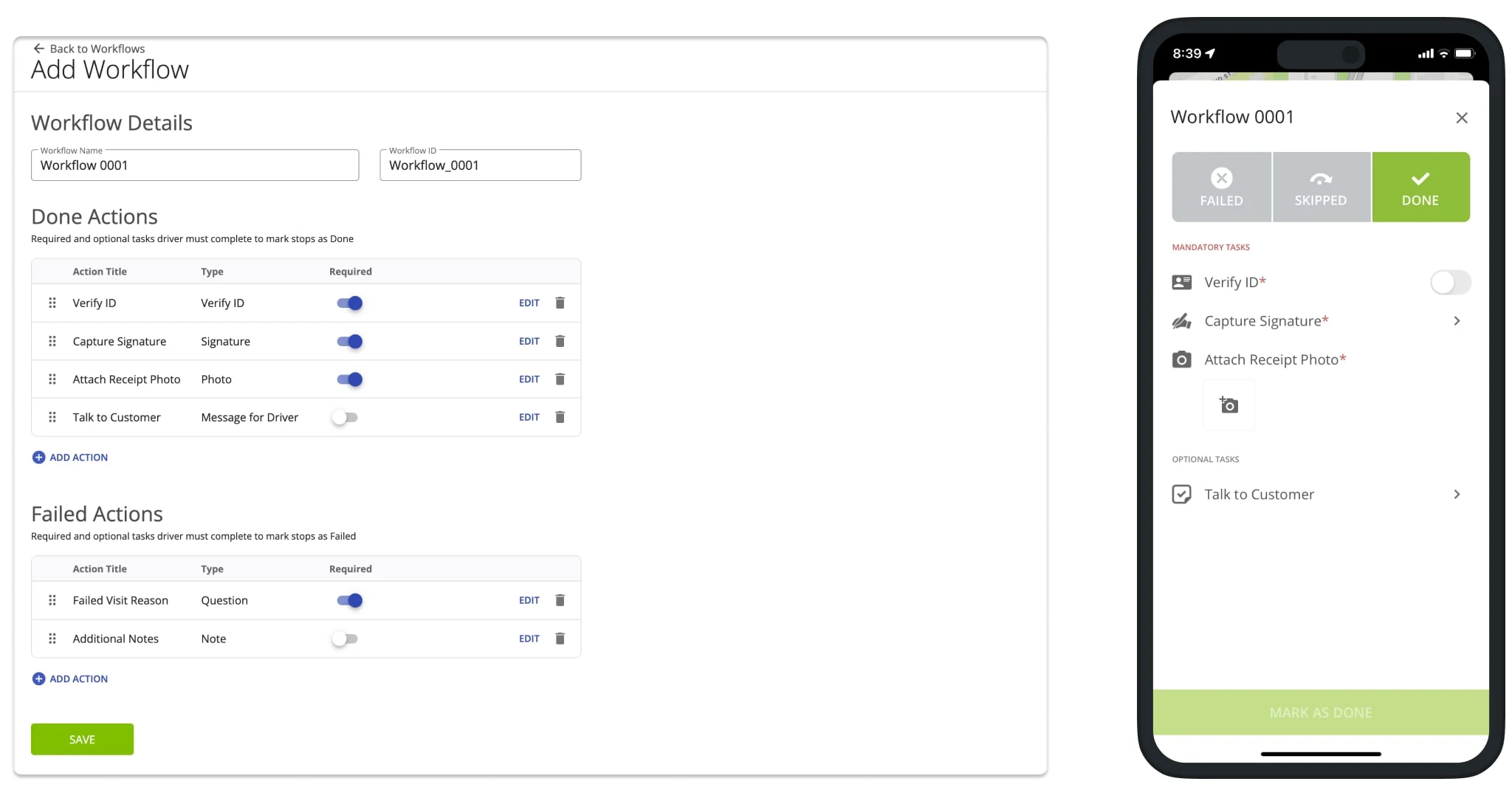This screenshot has height=787, width=1512.
Task: Click drag handle for Attach Receipt Photo row
Action: pos(52,379)
